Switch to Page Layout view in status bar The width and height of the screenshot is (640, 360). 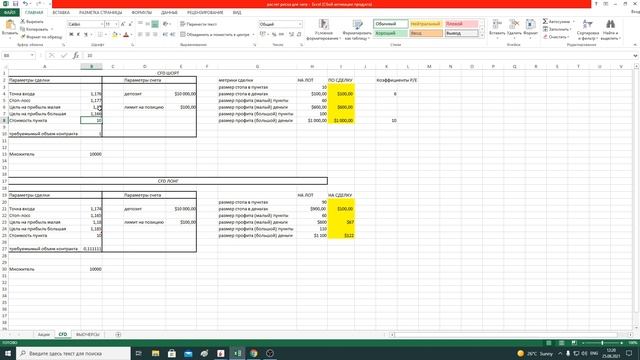pos(562,343)
